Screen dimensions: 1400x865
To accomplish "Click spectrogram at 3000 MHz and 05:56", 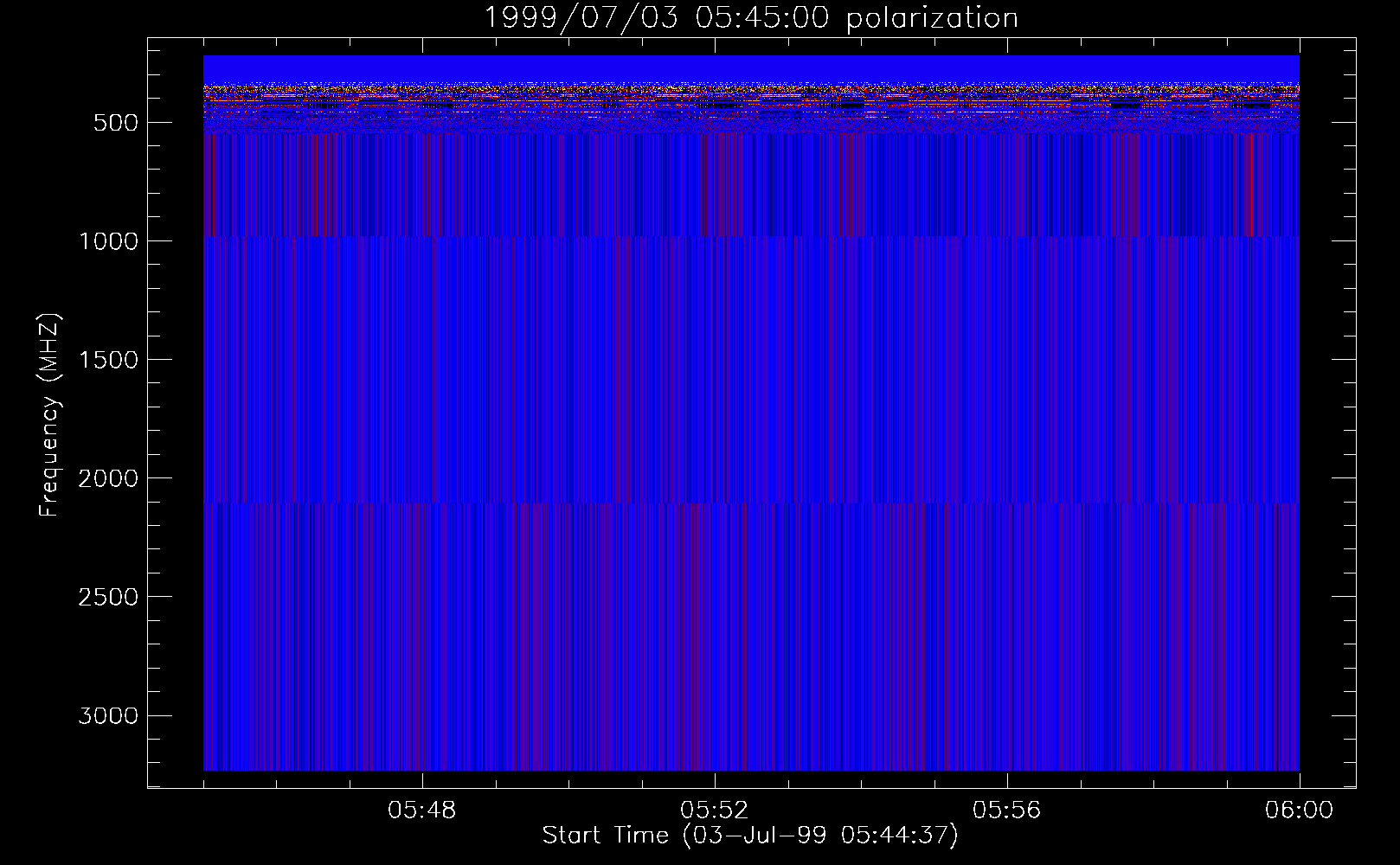I will (x=1007, y=714).
